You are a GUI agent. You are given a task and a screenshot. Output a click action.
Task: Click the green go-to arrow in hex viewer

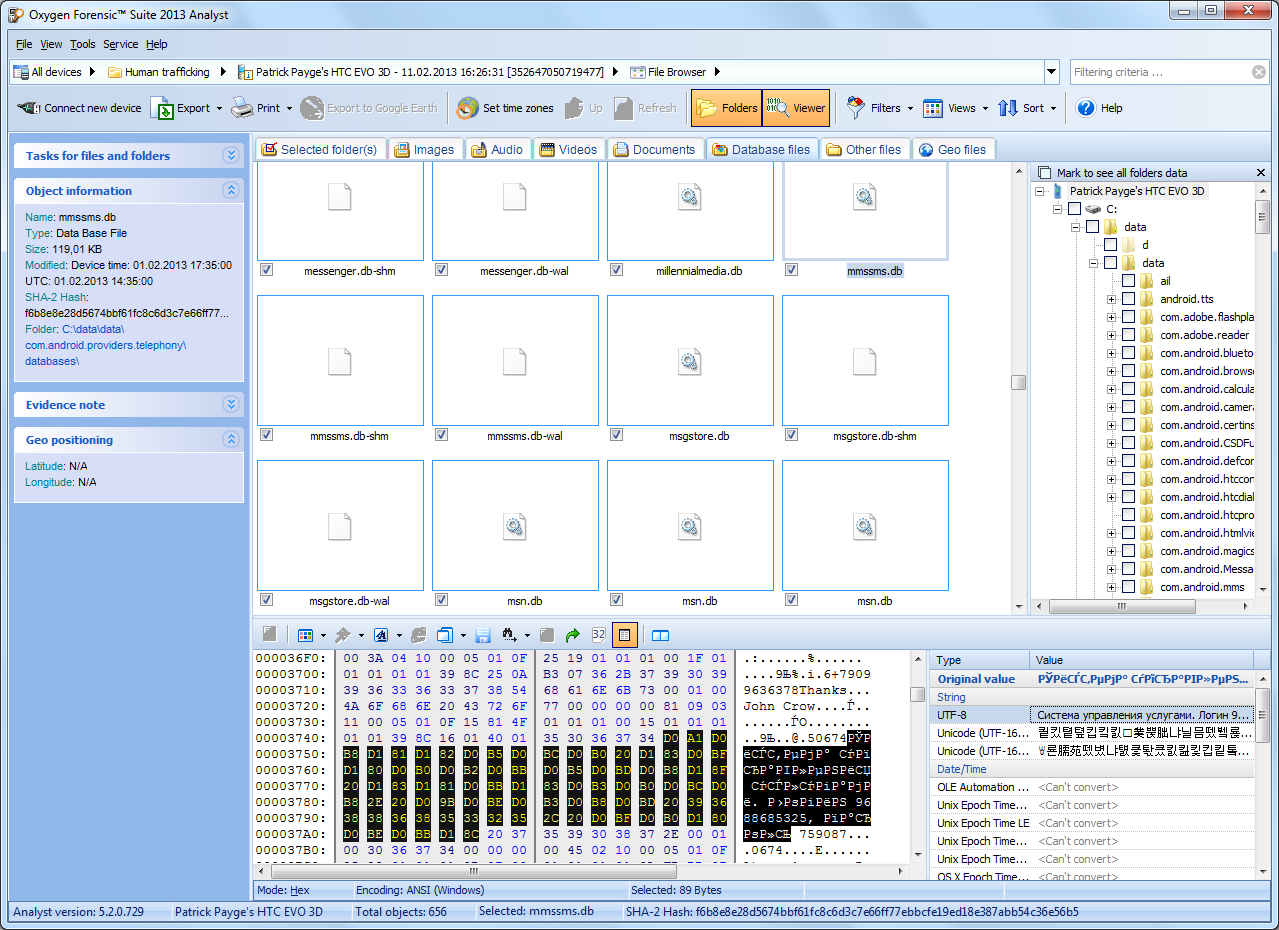573,635
